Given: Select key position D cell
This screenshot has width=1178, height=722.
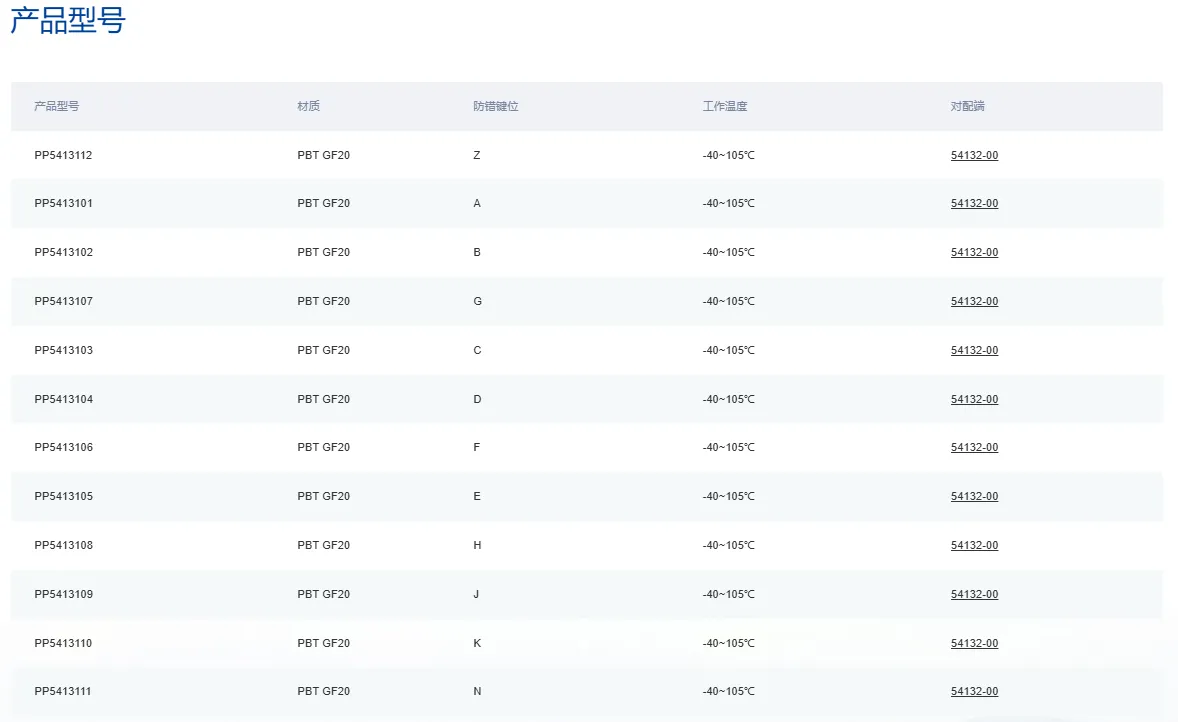Looking at the screenshot, I should tap(477, 399).
